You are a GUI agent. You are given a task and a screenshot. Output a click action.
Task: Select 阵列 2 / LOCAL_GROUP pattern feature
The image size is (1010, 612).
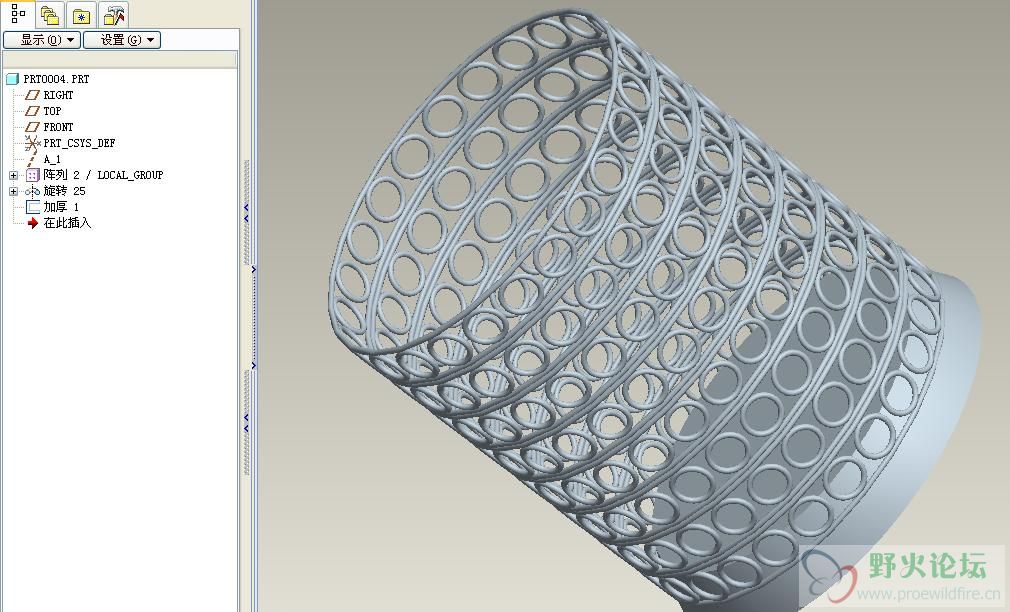click(x=103, y=175)
